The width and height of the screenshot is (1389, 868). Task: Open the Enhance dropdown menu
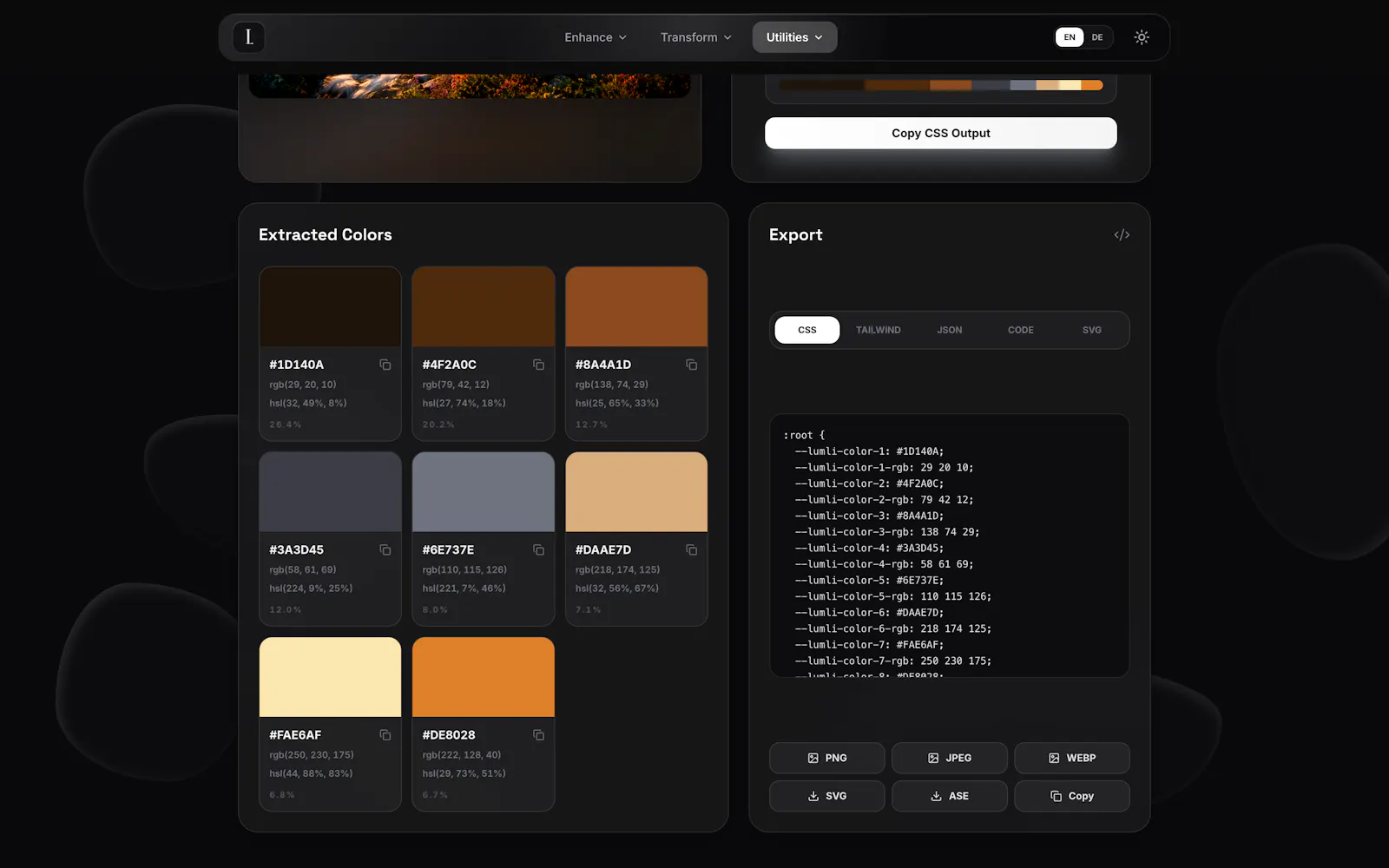[596, 37]
